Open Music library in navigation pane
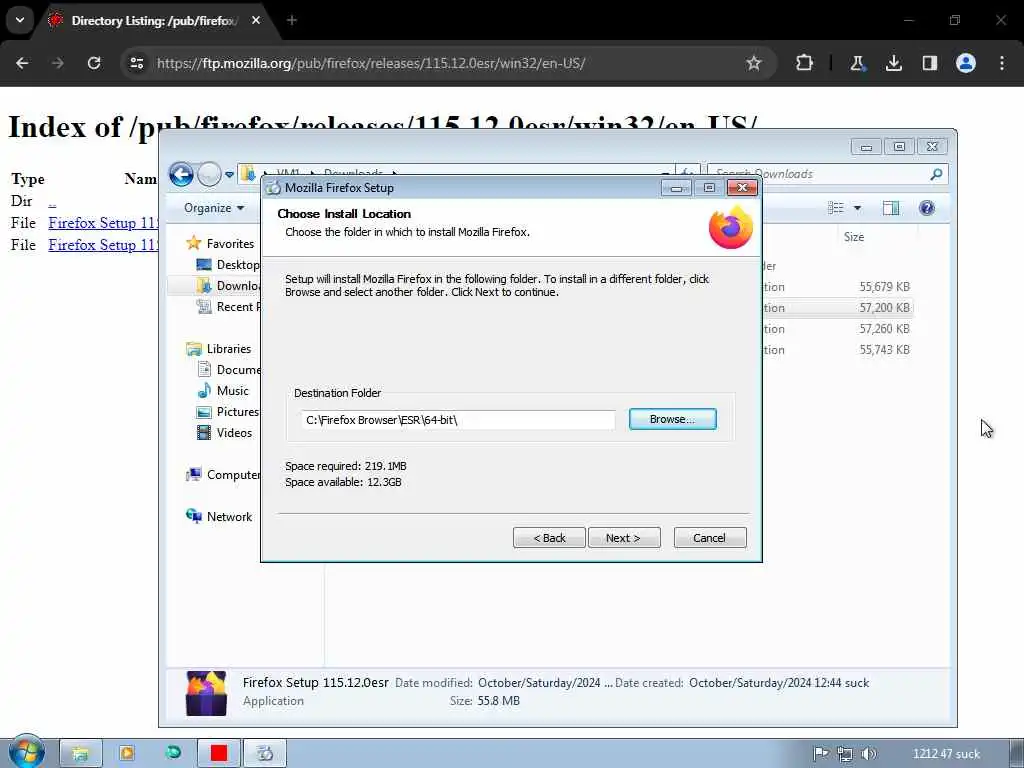Viewport: 1024px width, 768px height. point(223,391)
